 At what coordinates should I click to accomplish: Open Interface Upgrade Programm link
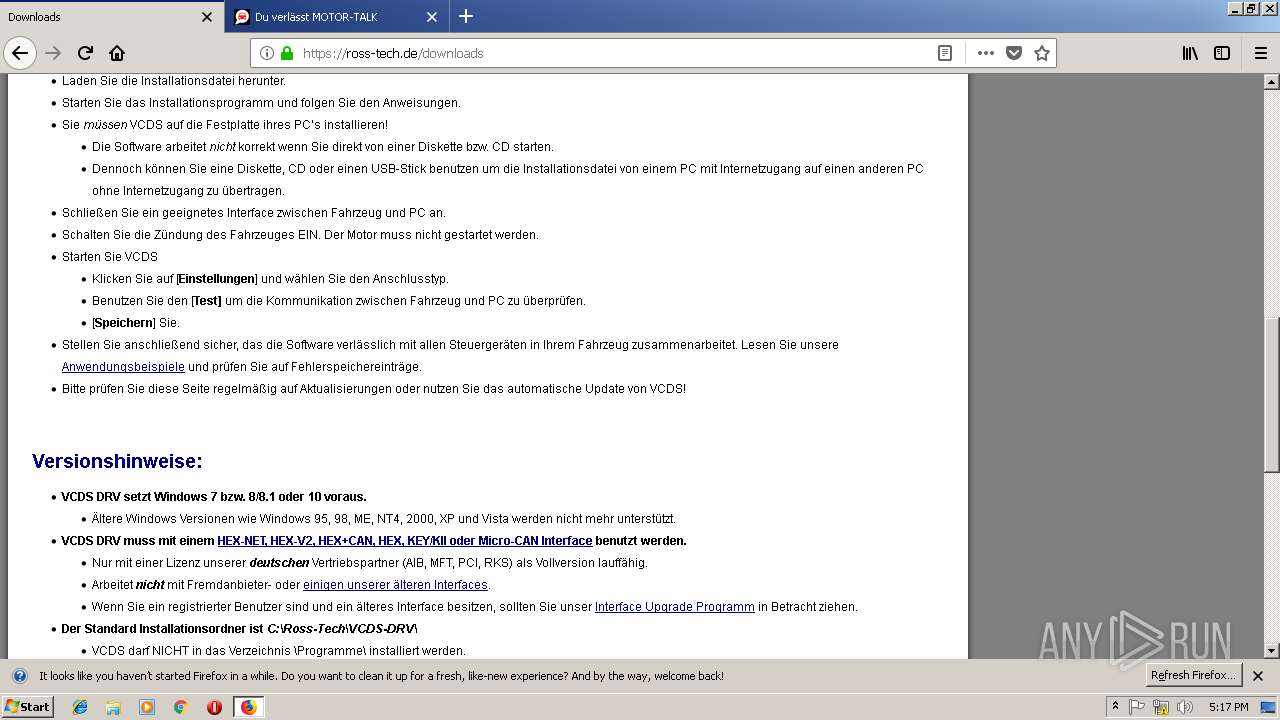[675, 607]
